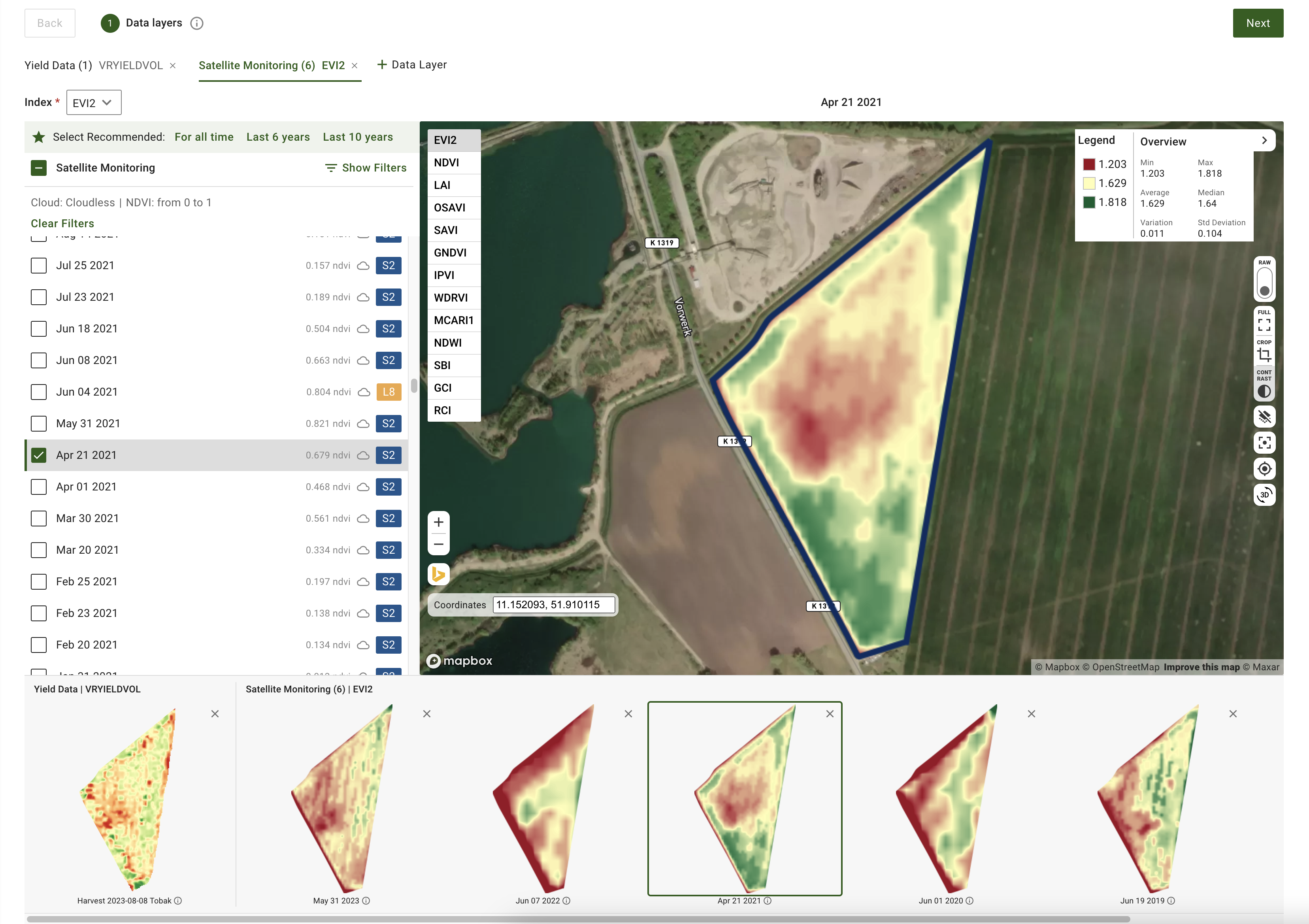Toggle the contrast adjustment icon
Screen dimensions: 1309x924
pos(1264,391)
